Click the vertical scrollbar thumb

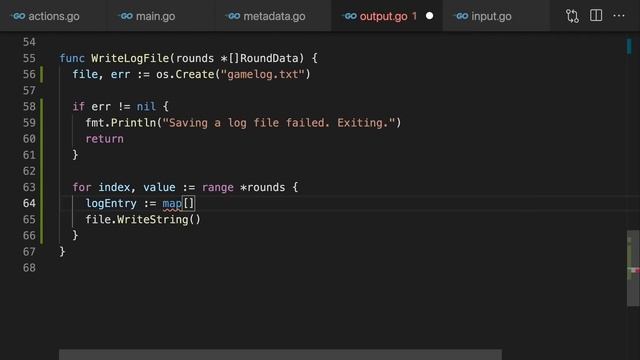click(x=633, y=268)
